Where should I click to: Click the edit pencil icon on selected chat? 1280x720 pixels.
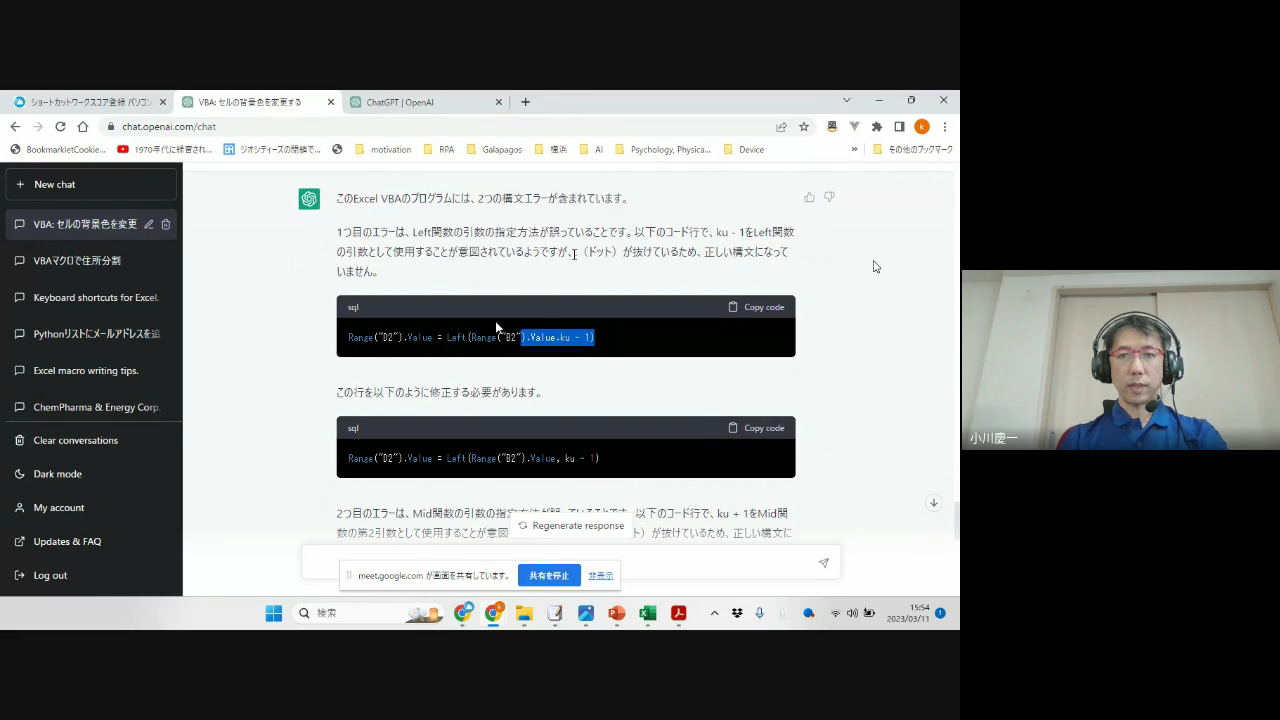(149, 224)
